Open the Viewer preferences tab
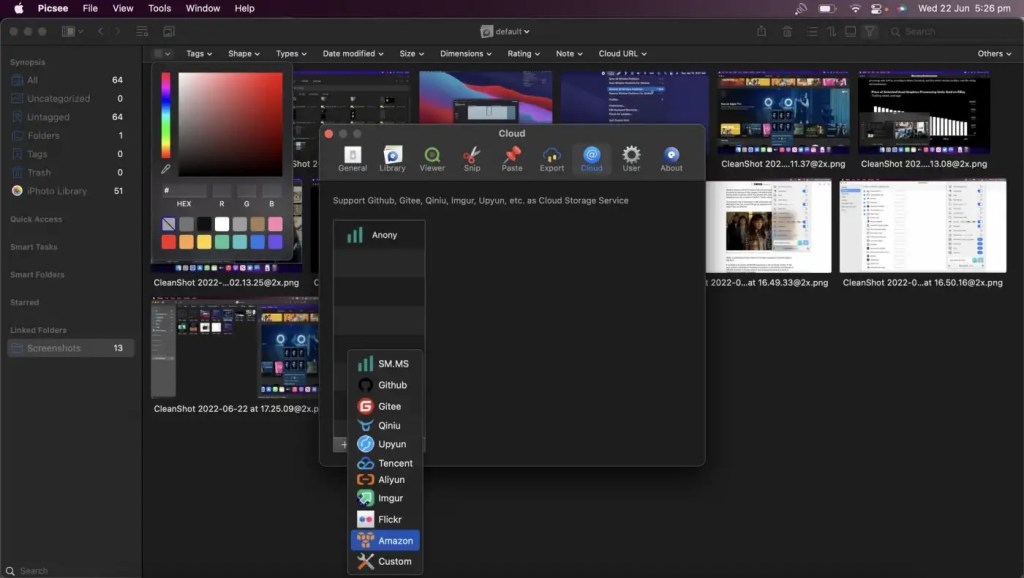Screen dimensions: 1024x578 tap(432, 159)
